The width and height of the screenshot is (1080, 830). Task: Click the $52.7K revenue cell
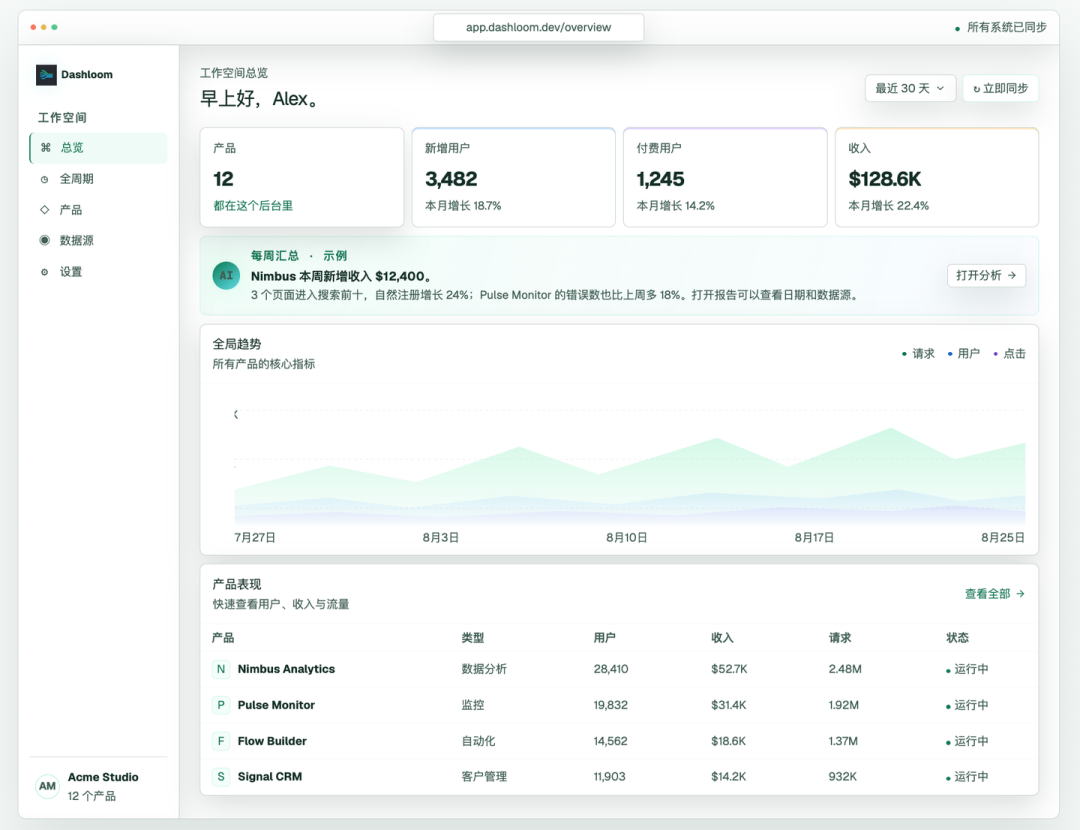[729, 669]
